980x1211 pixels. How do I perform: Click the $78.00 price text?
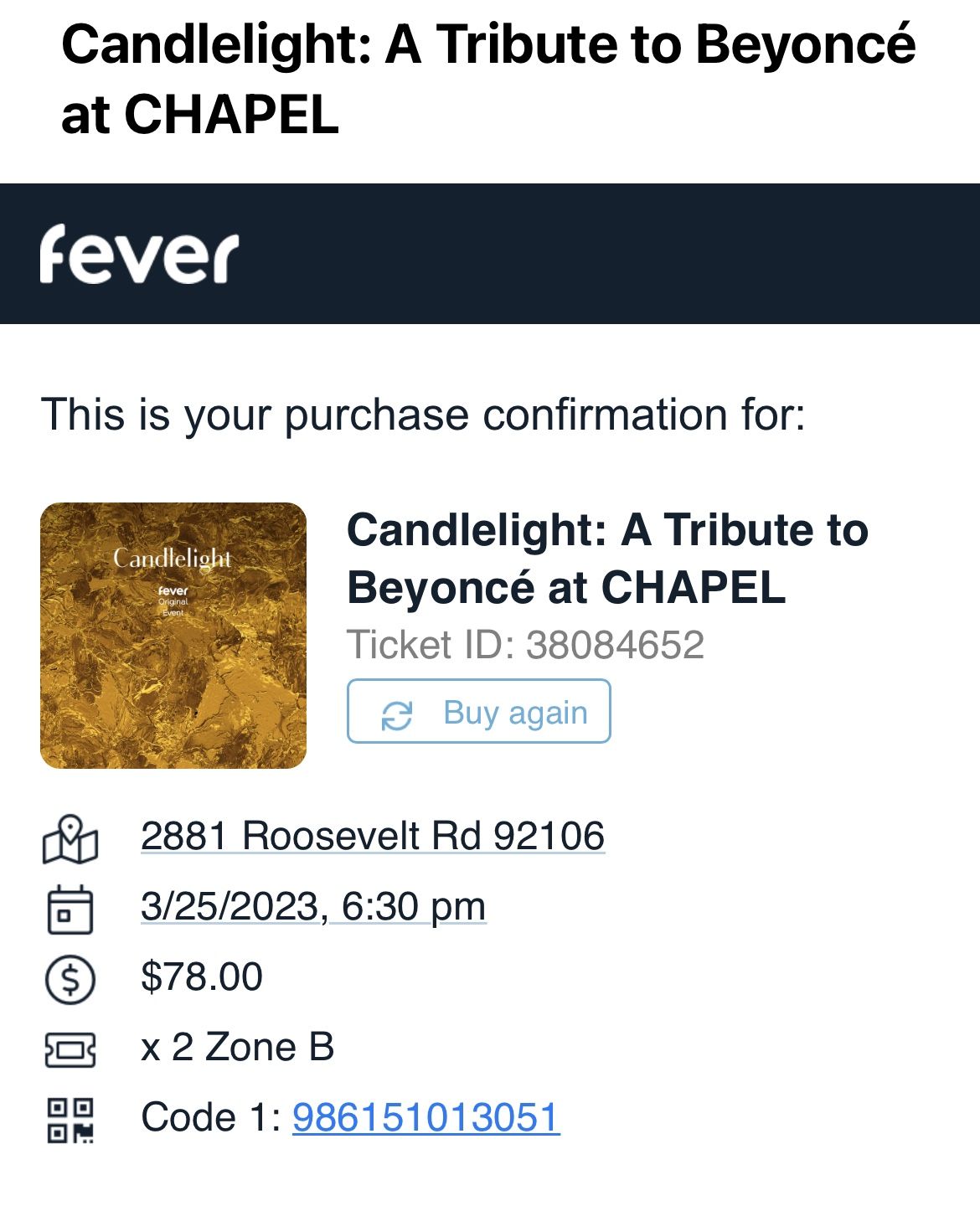point(202,977)
